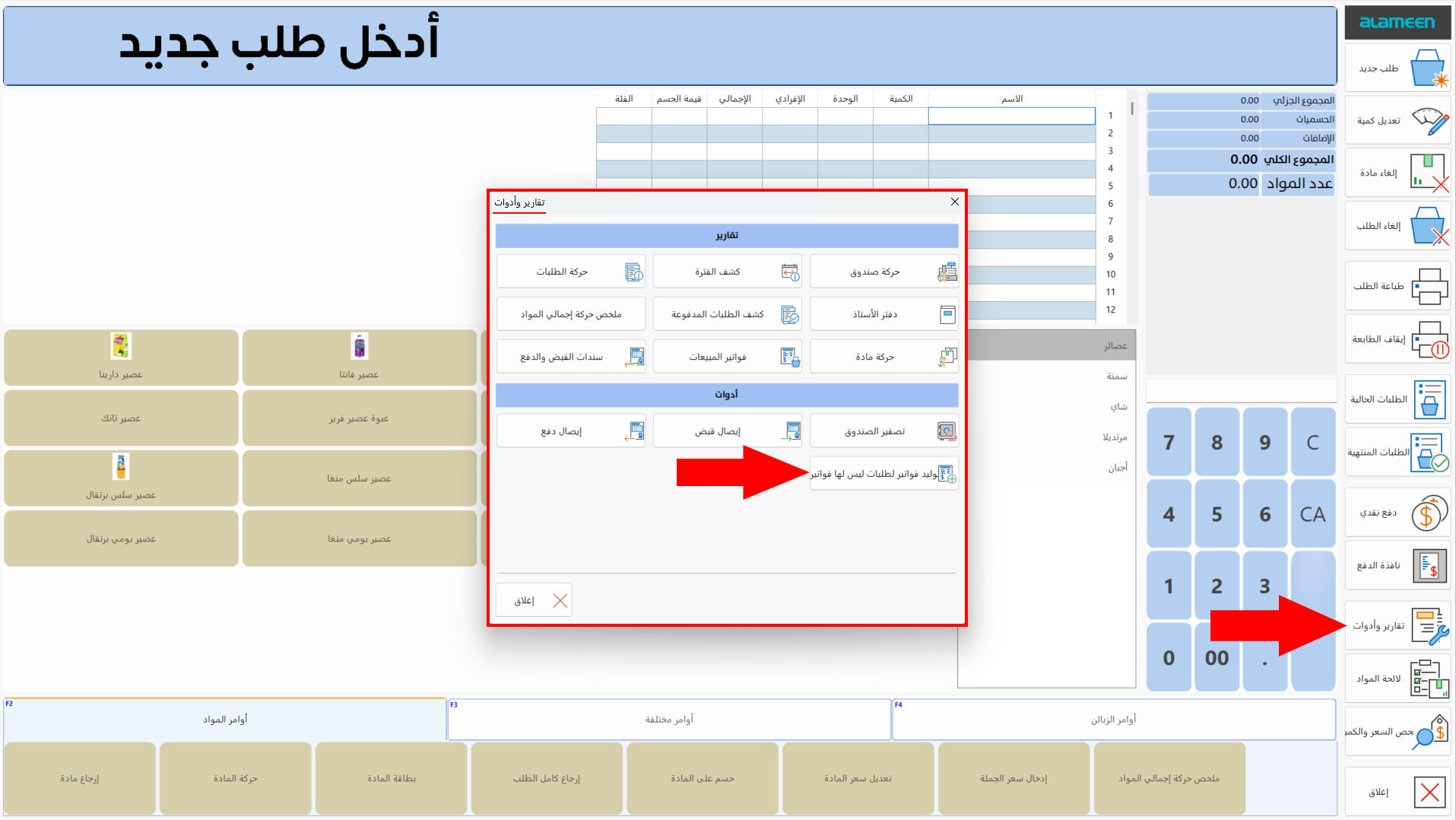
Task: Switch to أوامر المواد F2 tab
Action: point(225,719)
